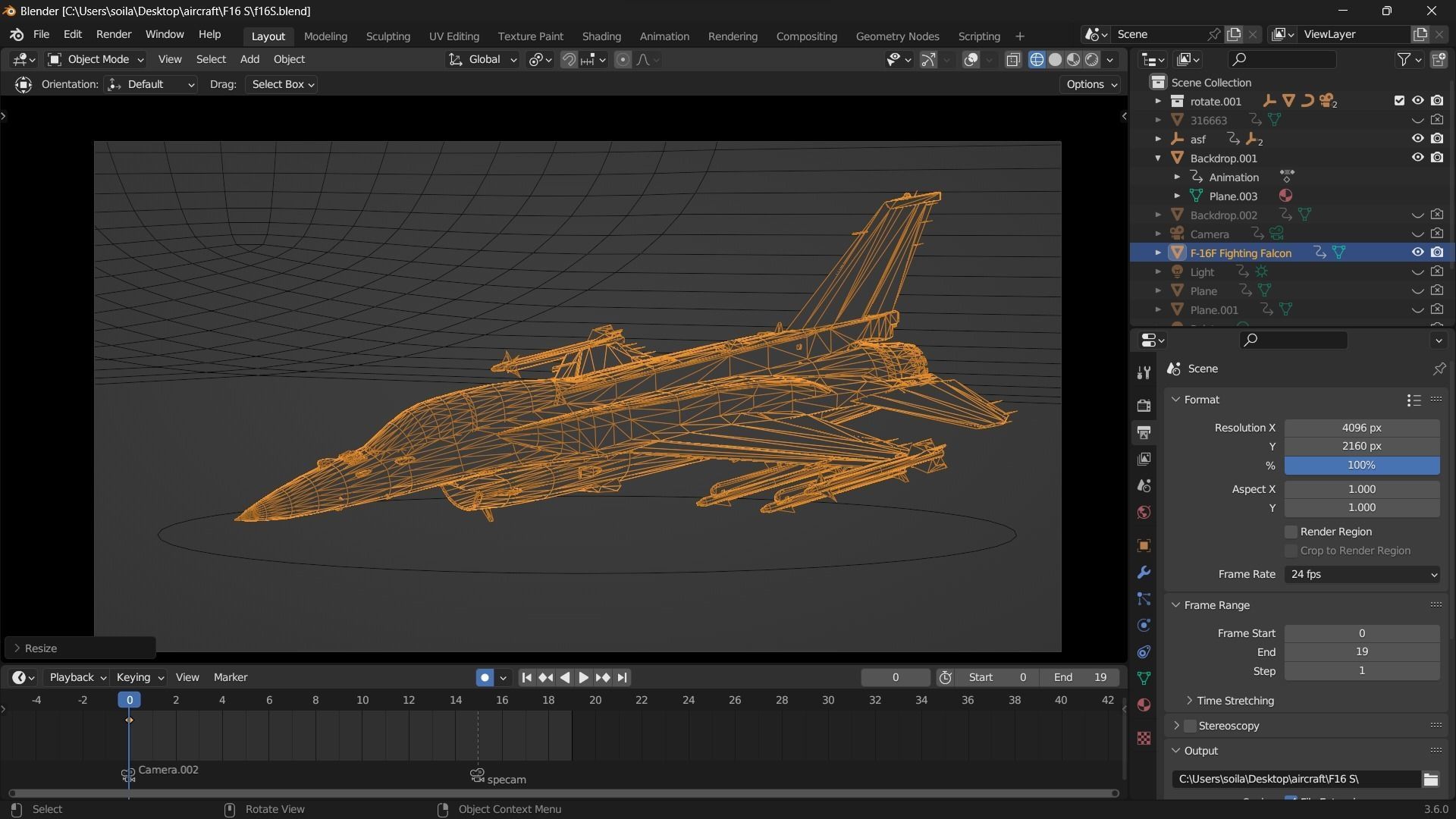
Task: Open the Physics properties tab
Action: click(x=1144, y=626)
